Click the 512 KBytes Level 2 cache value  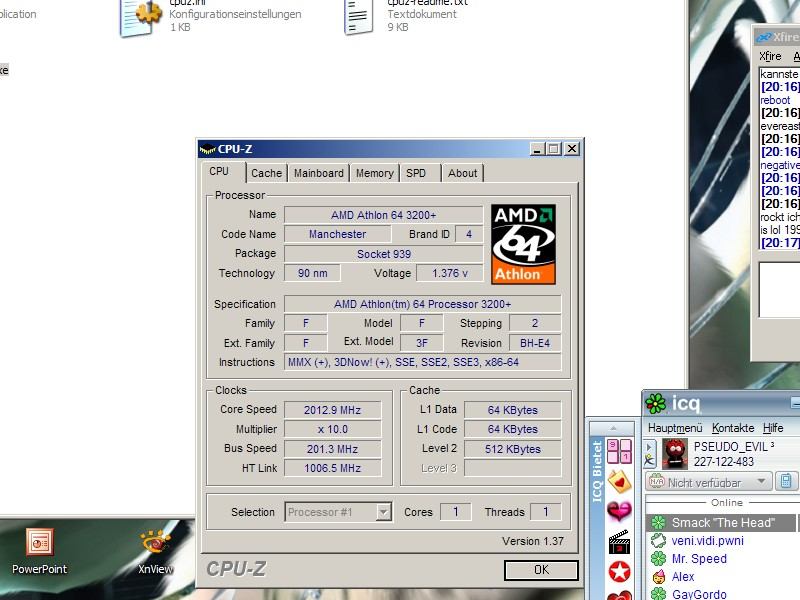coord(512,448)
